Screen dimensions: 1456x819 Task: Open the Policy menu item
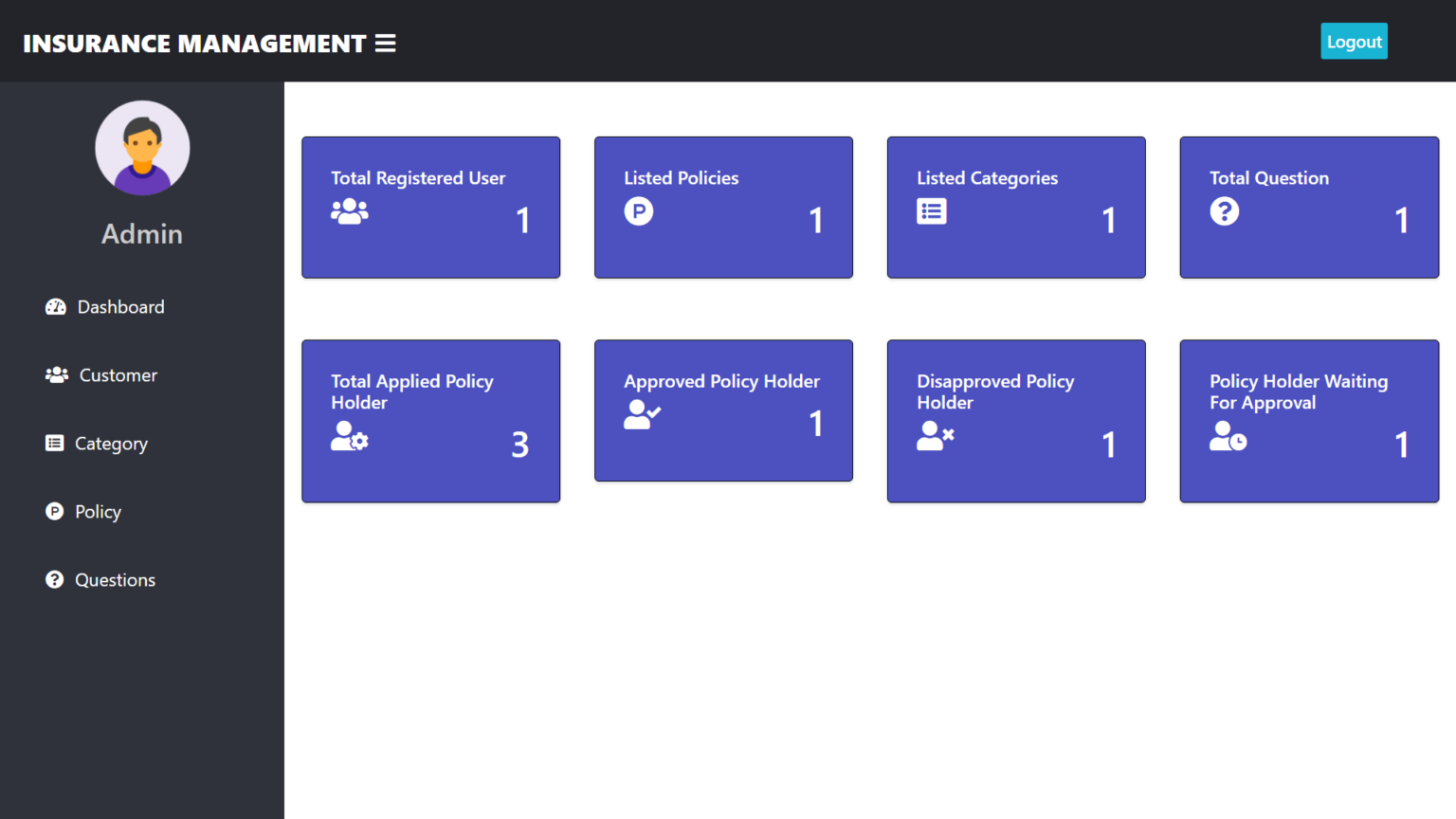tap(83, 512)
